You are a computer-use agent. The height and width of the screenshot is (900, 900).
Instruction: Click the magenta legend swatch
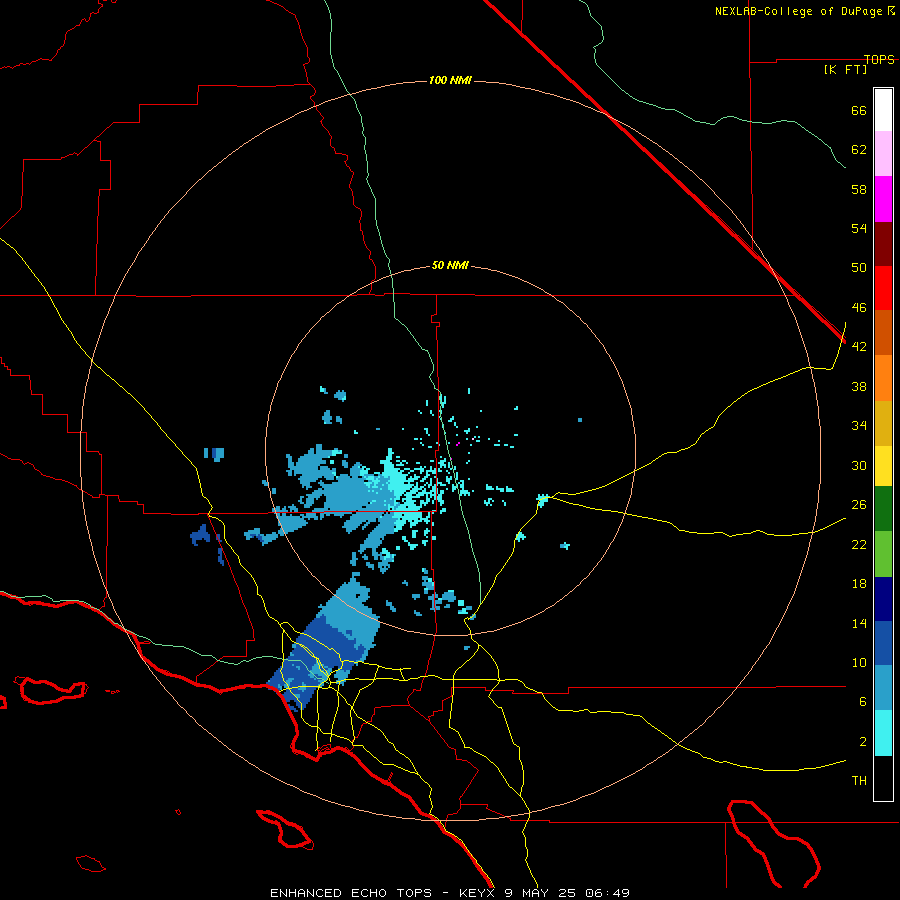click(x=883, y=199)
